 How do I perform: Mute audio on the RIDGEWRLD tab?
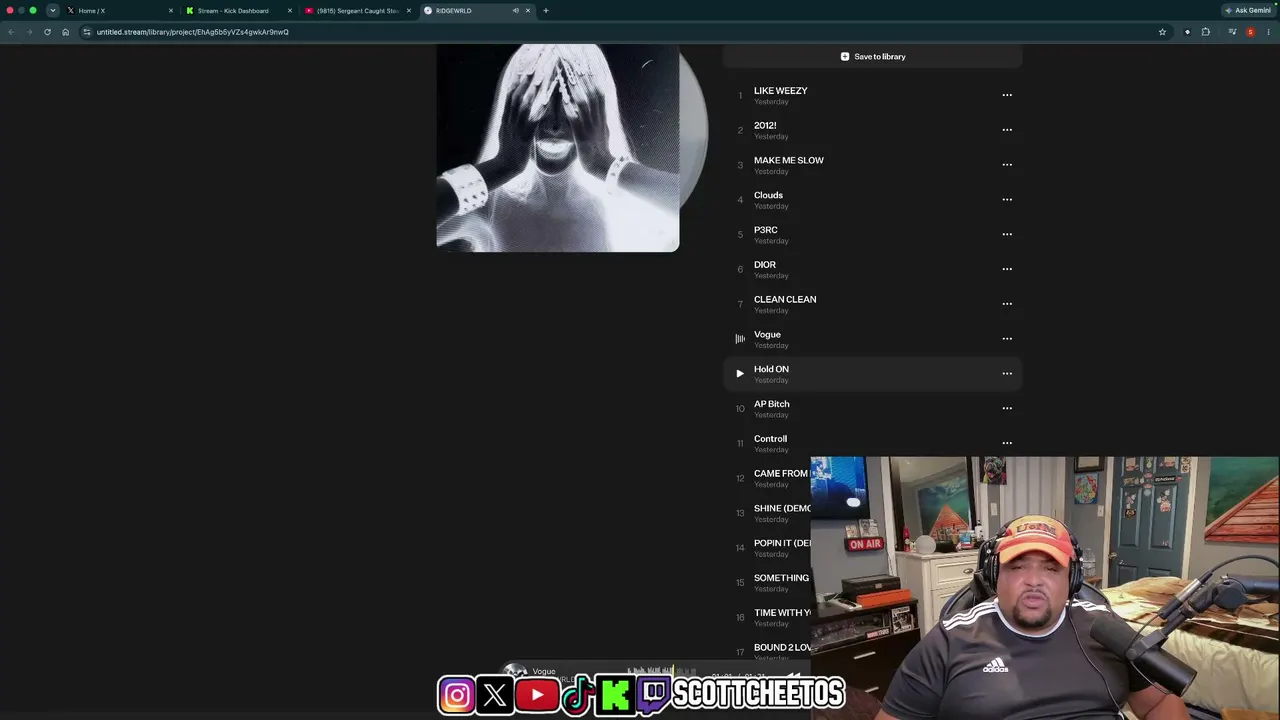(x=515, y=11)
